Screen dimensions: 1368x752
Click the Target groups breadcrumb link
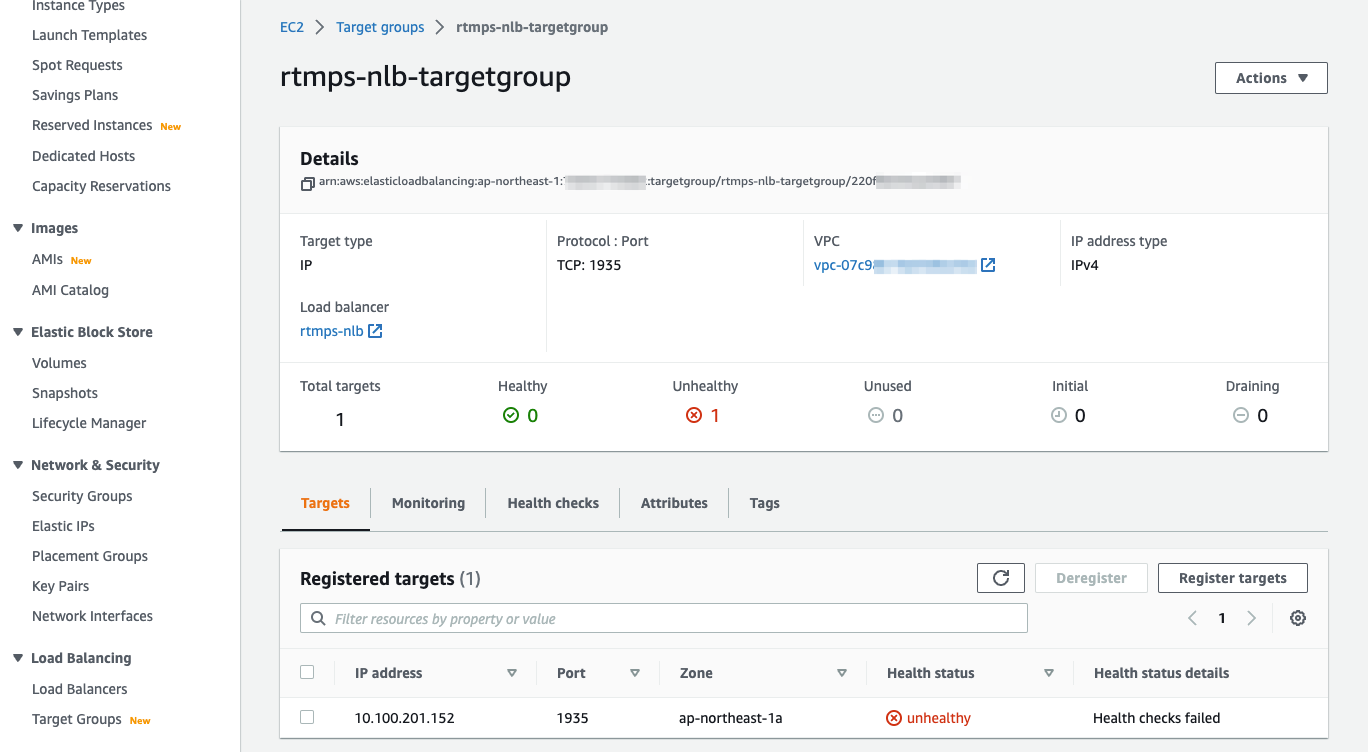[380, 27]
